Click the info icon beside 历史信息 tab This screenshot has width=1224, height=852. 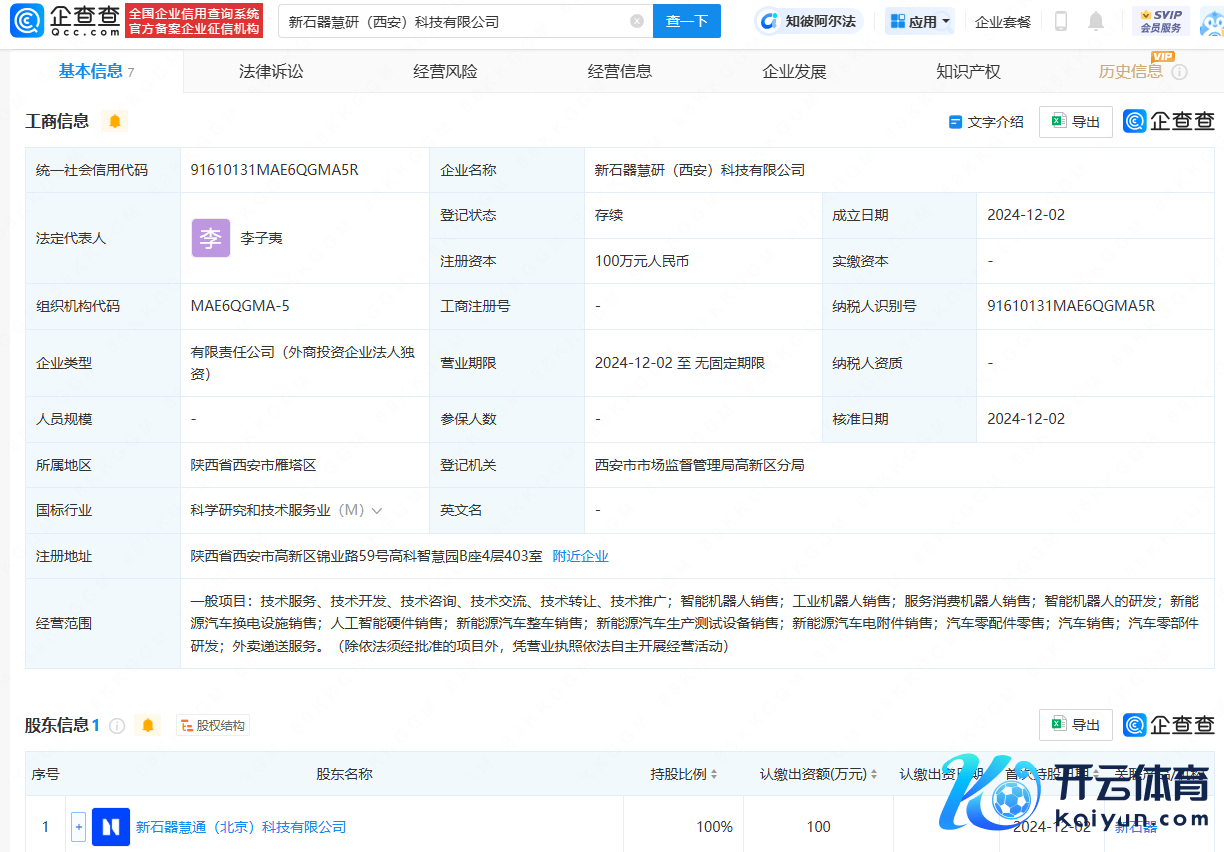point(1179,72)
